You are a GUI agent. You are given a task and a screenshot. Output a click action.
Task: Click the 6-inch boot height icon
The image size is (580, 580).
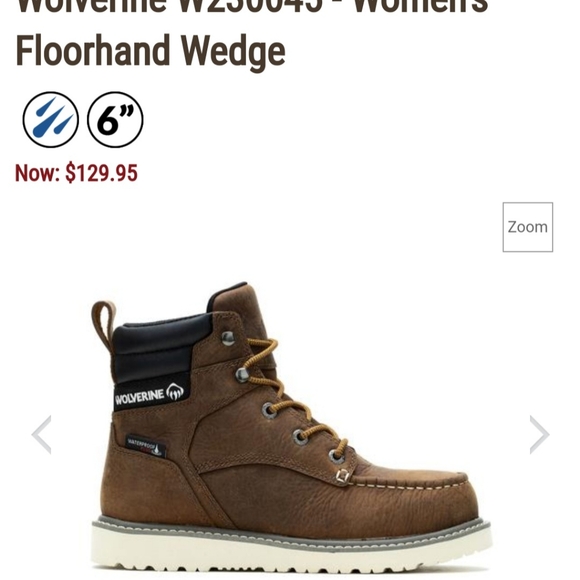115,120
